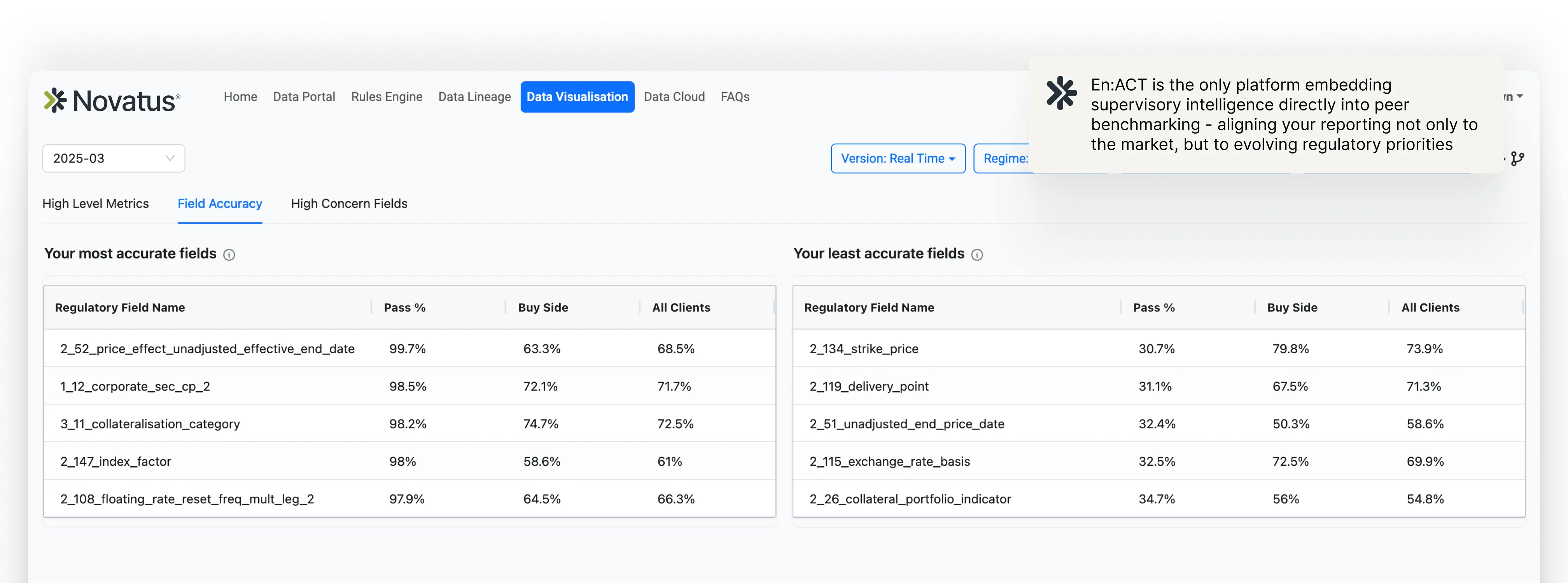Switch to High Concern Fields tab

(x=349, y=204)
